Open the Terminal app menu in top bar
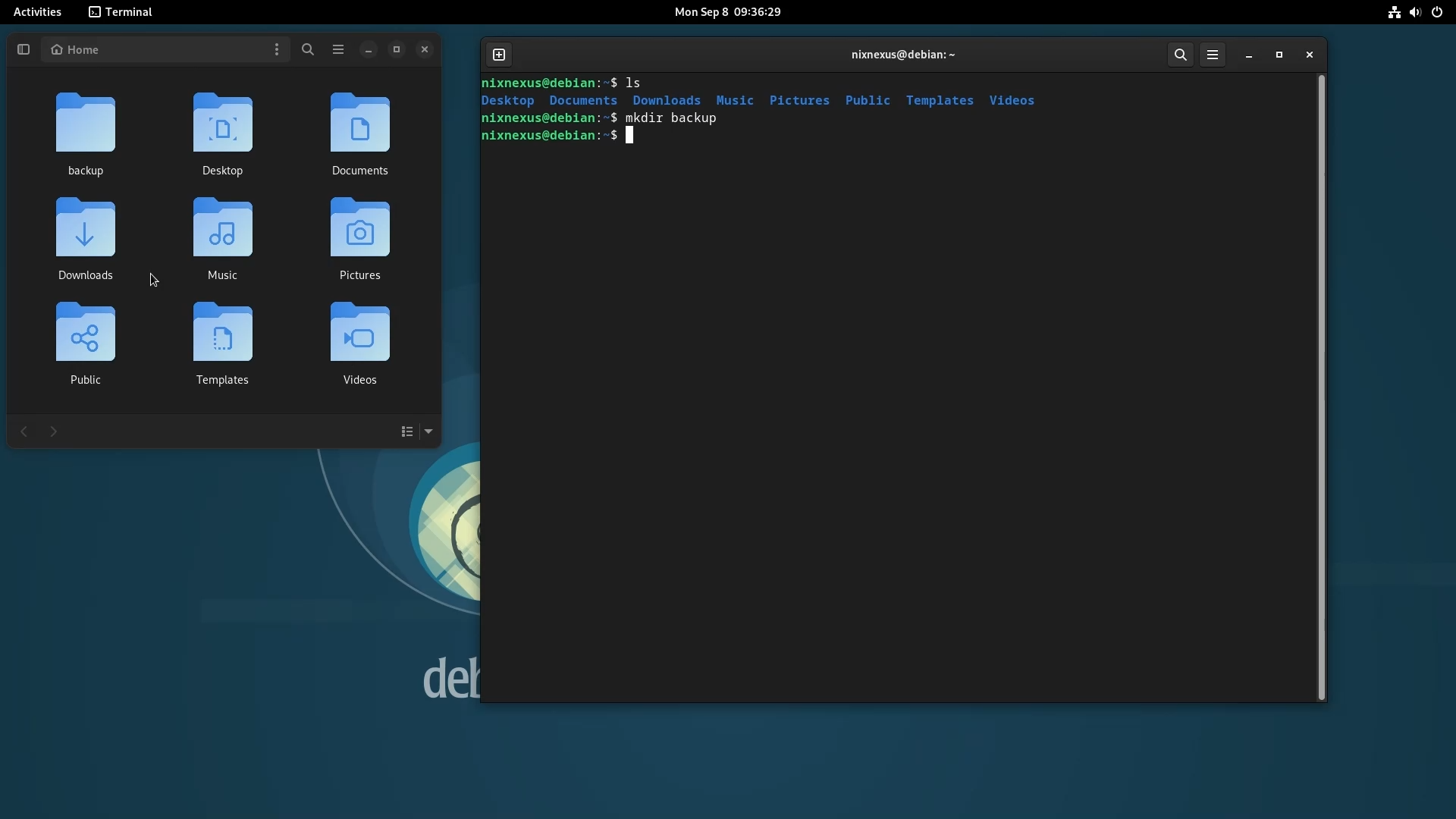 (x=121, y=12)
